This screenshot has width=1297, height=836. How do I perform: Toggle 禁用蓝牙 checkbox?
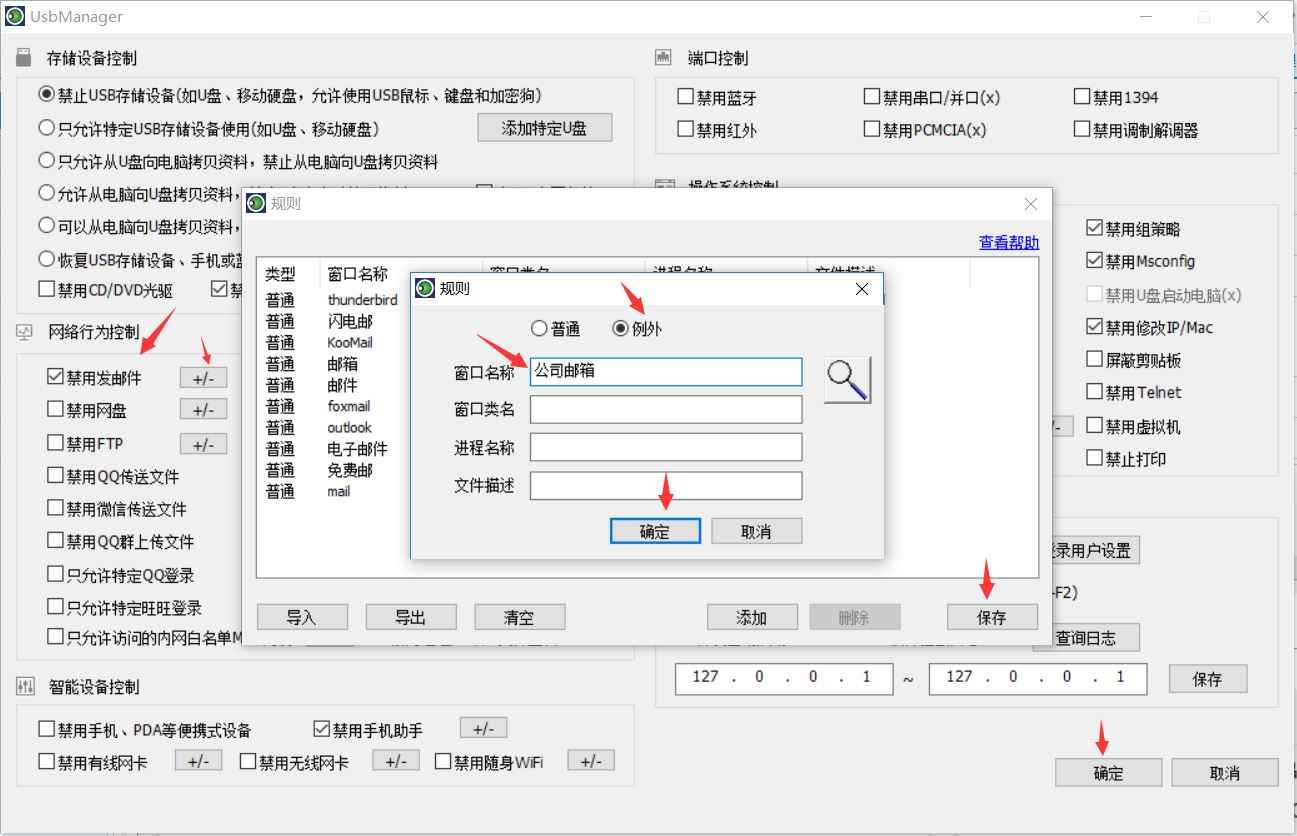pos(686,97)
